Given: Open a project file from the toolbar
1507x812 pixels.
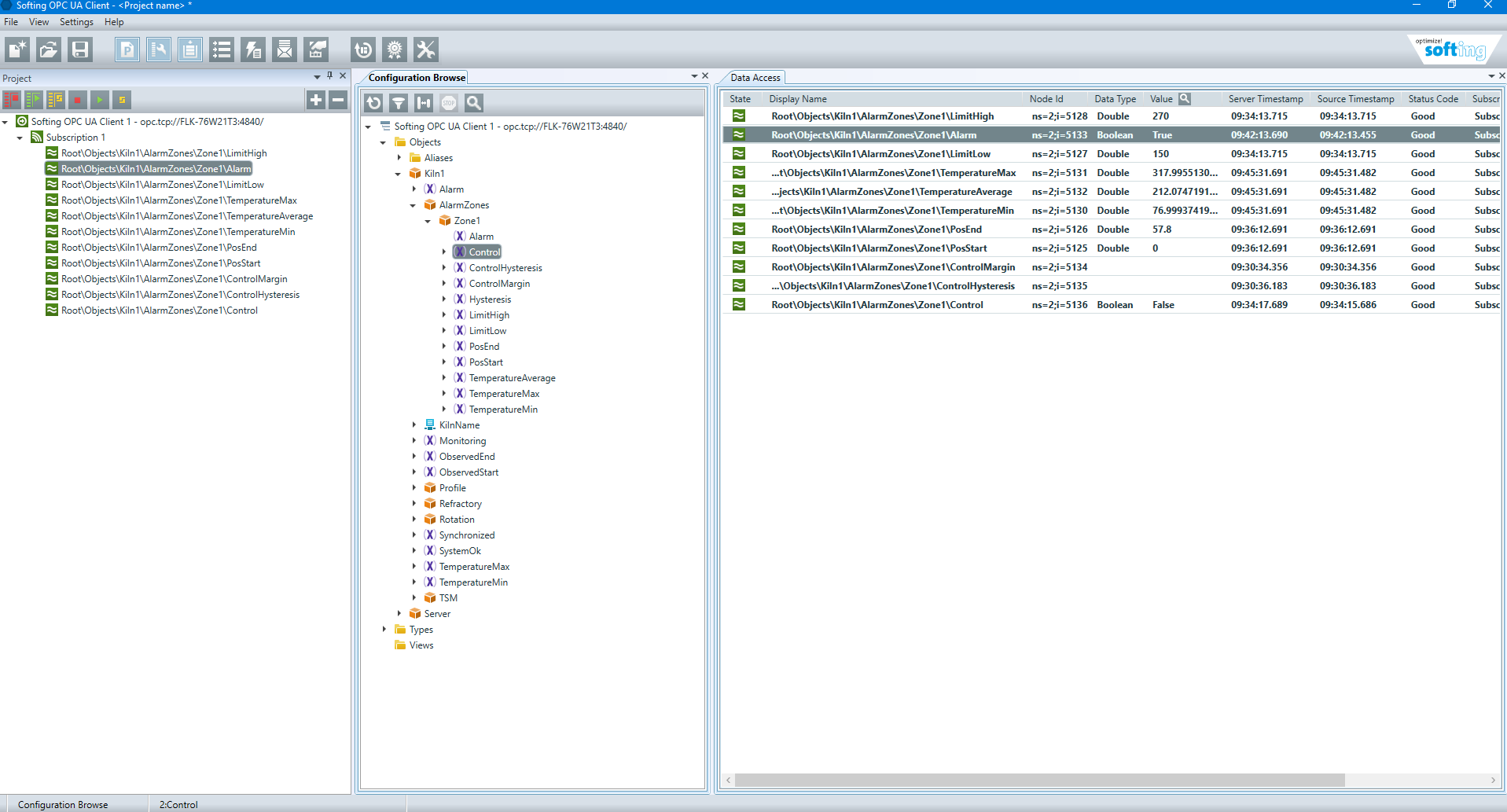Looking at the screenshot, I should tap(48, 50).
